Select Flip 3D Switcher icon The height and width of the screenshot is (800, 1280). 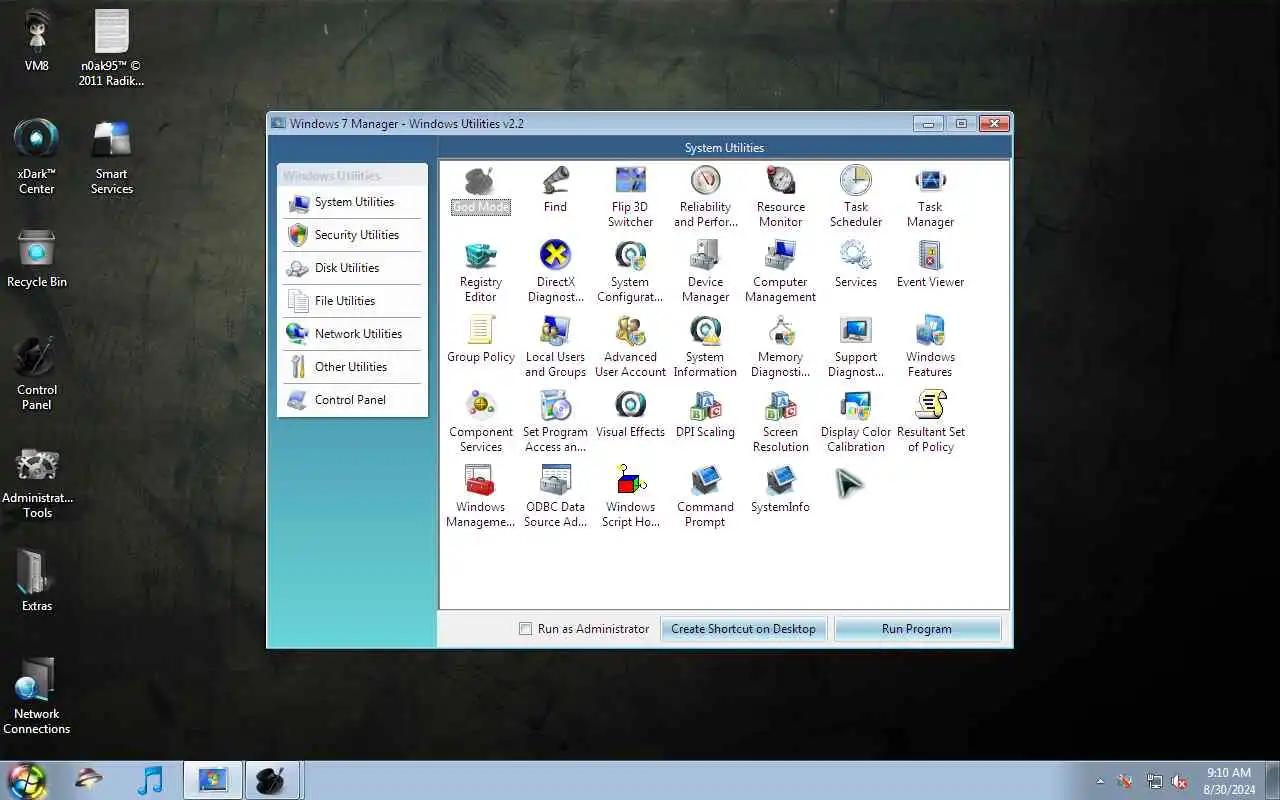[x=630, y=181]
